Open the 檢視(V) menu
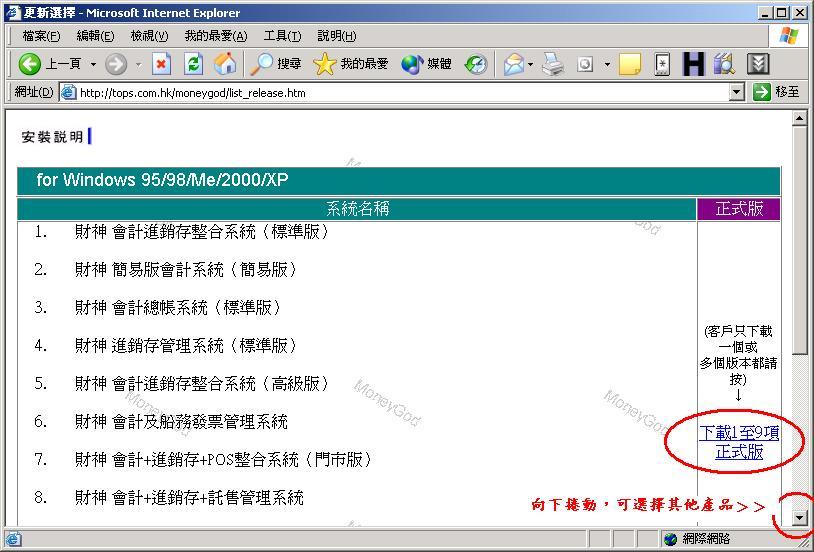The height and width of the screenshot is (552, 814). [150, 36]
